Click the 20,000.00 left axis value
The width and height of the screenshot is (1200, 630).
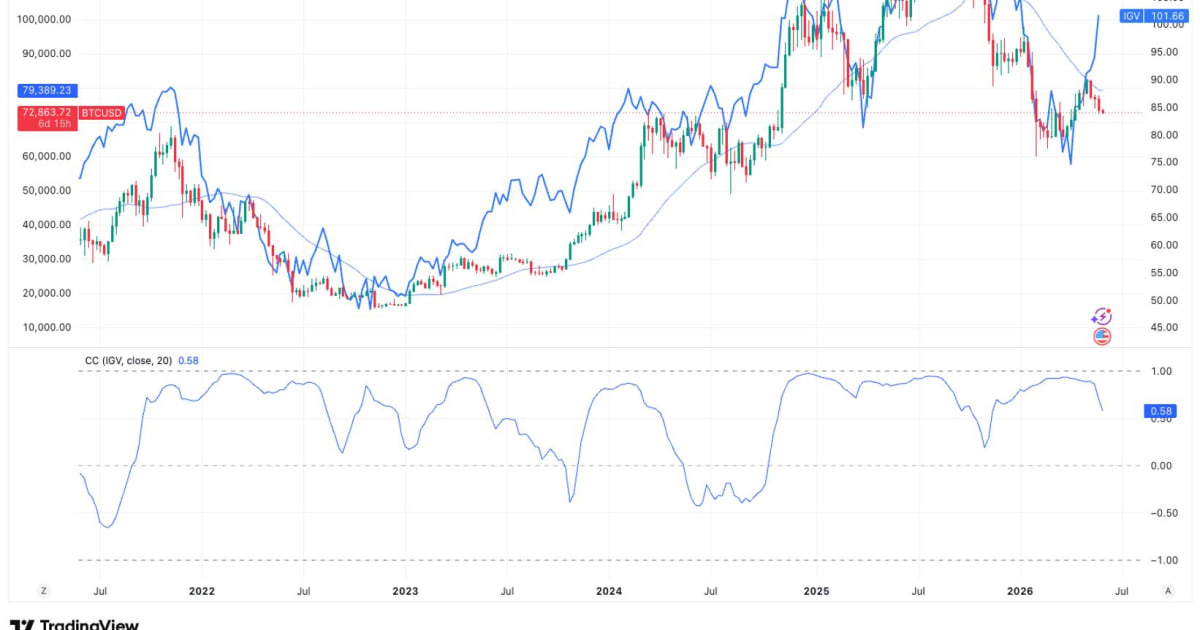pyautogui.click(x=47, y=294)
